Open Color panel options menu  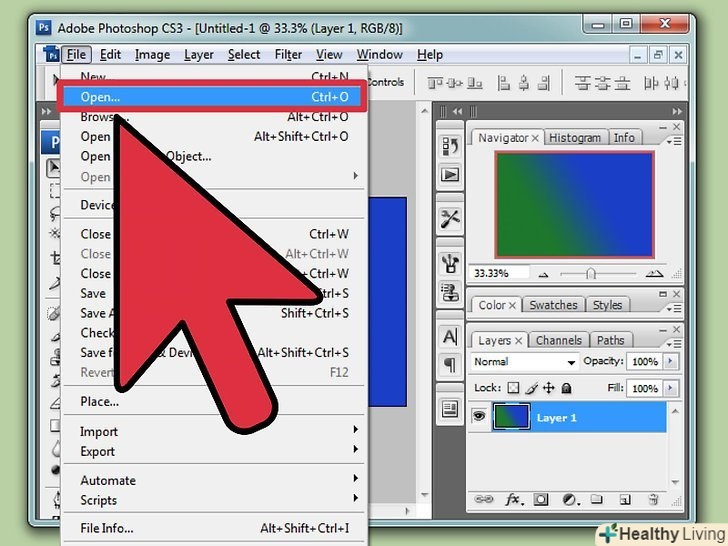674,308
